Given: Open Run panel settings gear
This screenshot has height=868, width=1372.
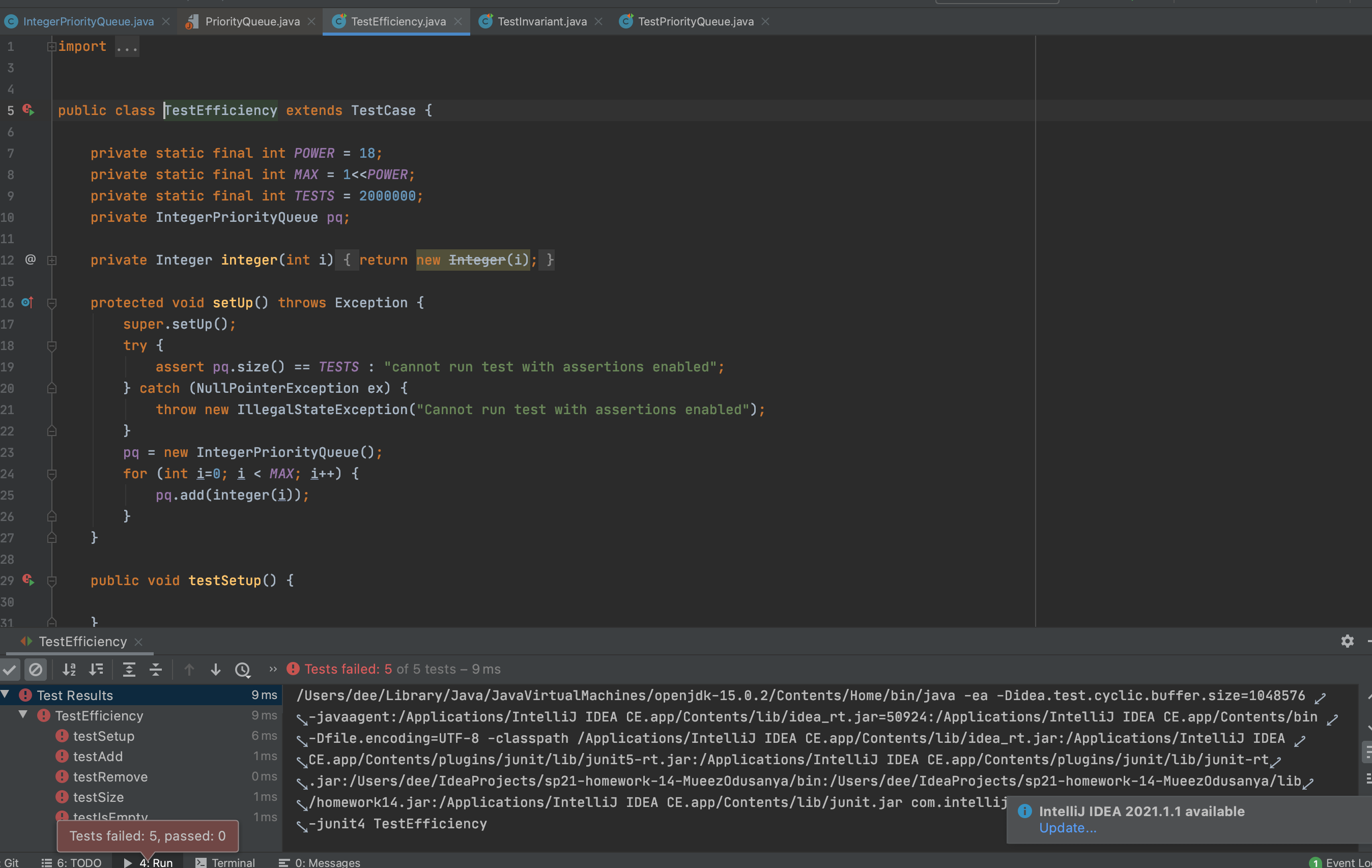Looking at the screenshot, I should [x=1347, y=641].
